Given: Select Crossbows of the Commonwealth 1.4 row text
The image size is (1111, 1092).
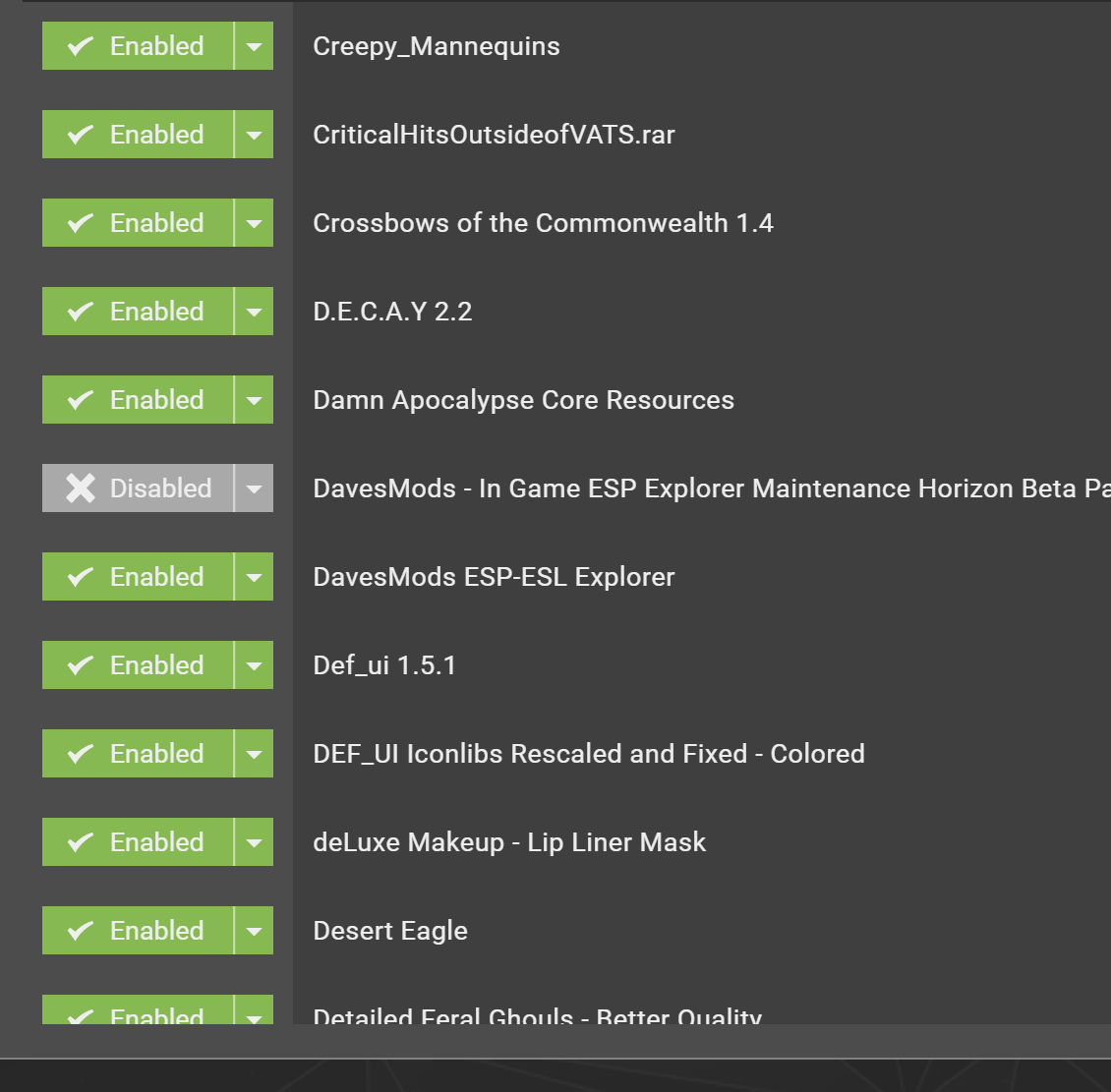Looking at the screenshot, I should [x=543, y=223].
